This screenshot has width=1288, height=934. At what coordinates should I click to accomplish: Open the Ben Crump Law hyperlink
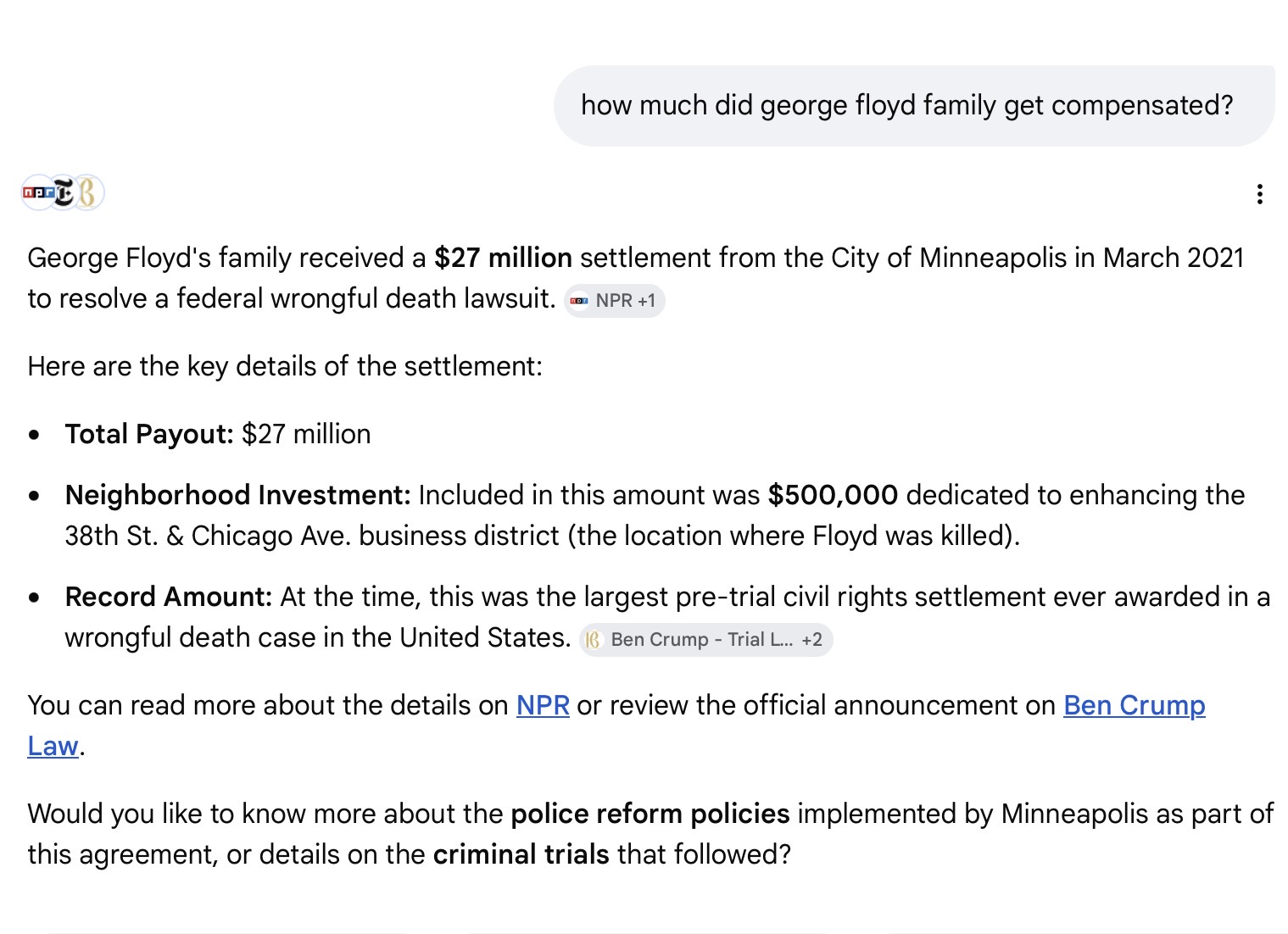(1135, 705)
